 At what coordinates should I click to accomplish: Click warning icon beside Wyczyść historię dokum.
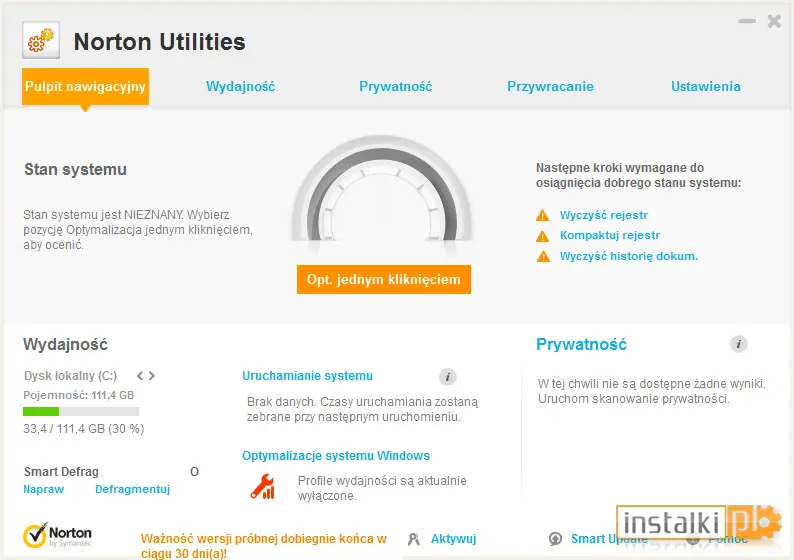coord(543,256)
